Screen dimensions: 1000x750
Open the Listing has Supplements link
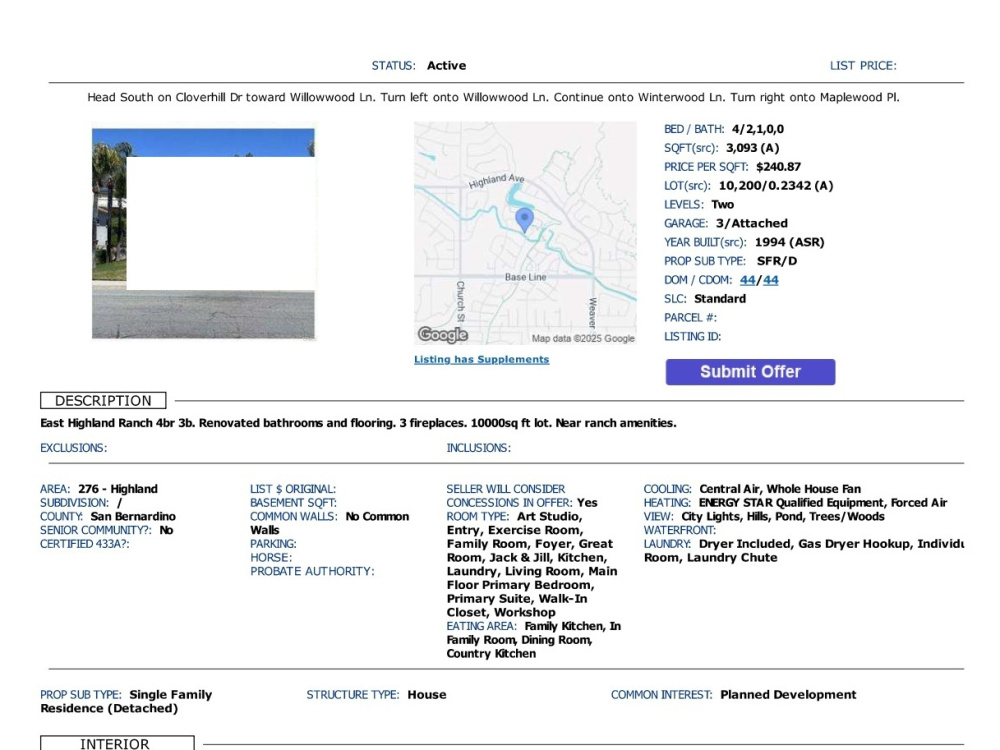point(482,359)
